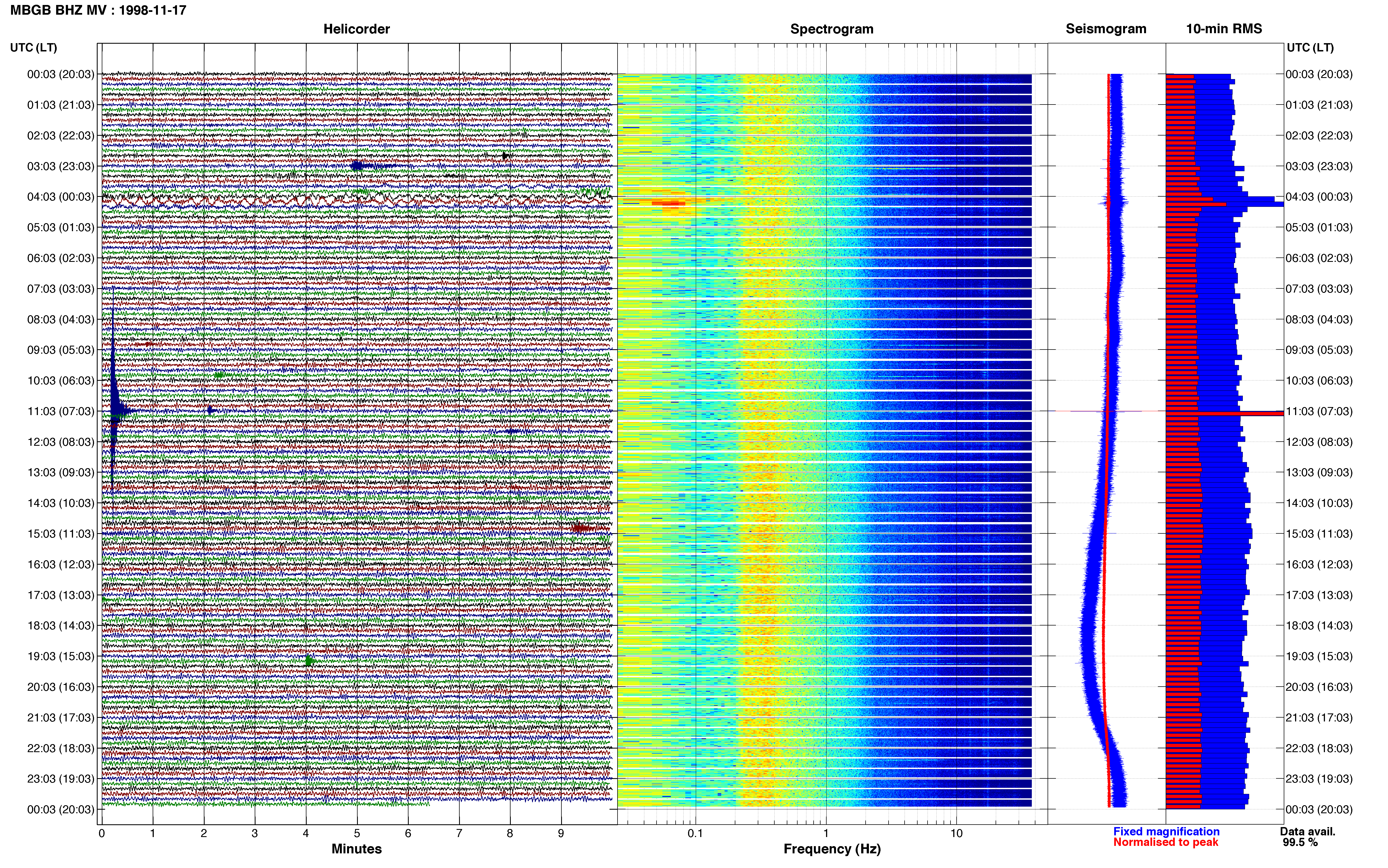The width and height of the screenshot is (1388, 868).
Task: Click "21:03 (17:03)" on the RMS panel time axis
Action: click(1319, 718)
